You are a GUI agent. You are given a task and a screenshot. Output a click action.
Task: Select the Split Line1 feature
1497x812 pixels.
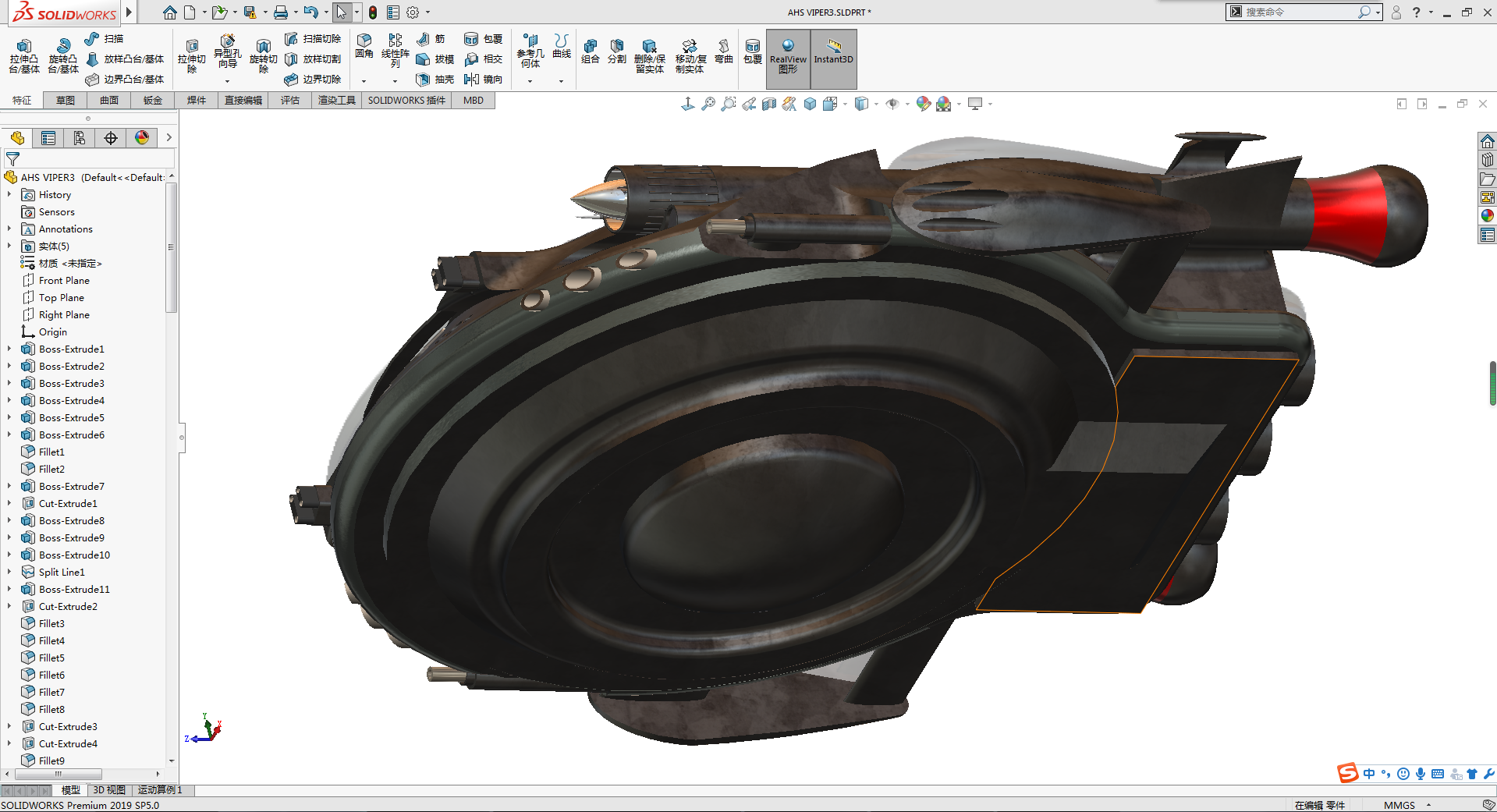(x=62, y=572)
